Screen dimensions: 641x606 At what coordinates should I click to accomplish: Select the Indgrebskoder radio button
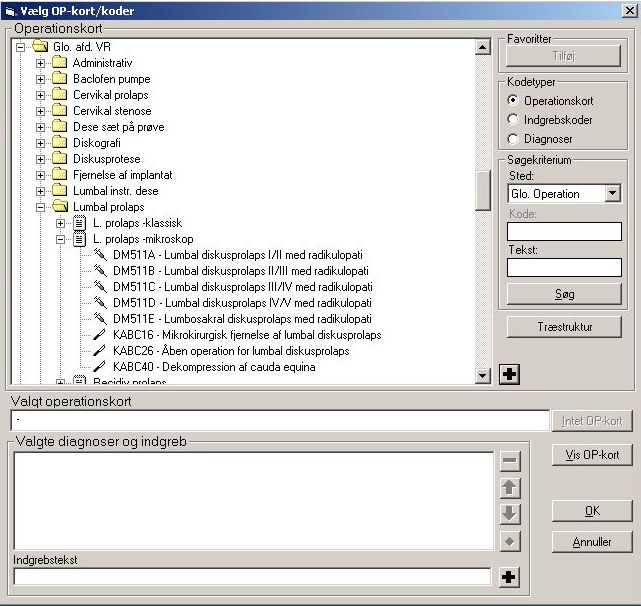pyautogui.click(x=513, y=119)
